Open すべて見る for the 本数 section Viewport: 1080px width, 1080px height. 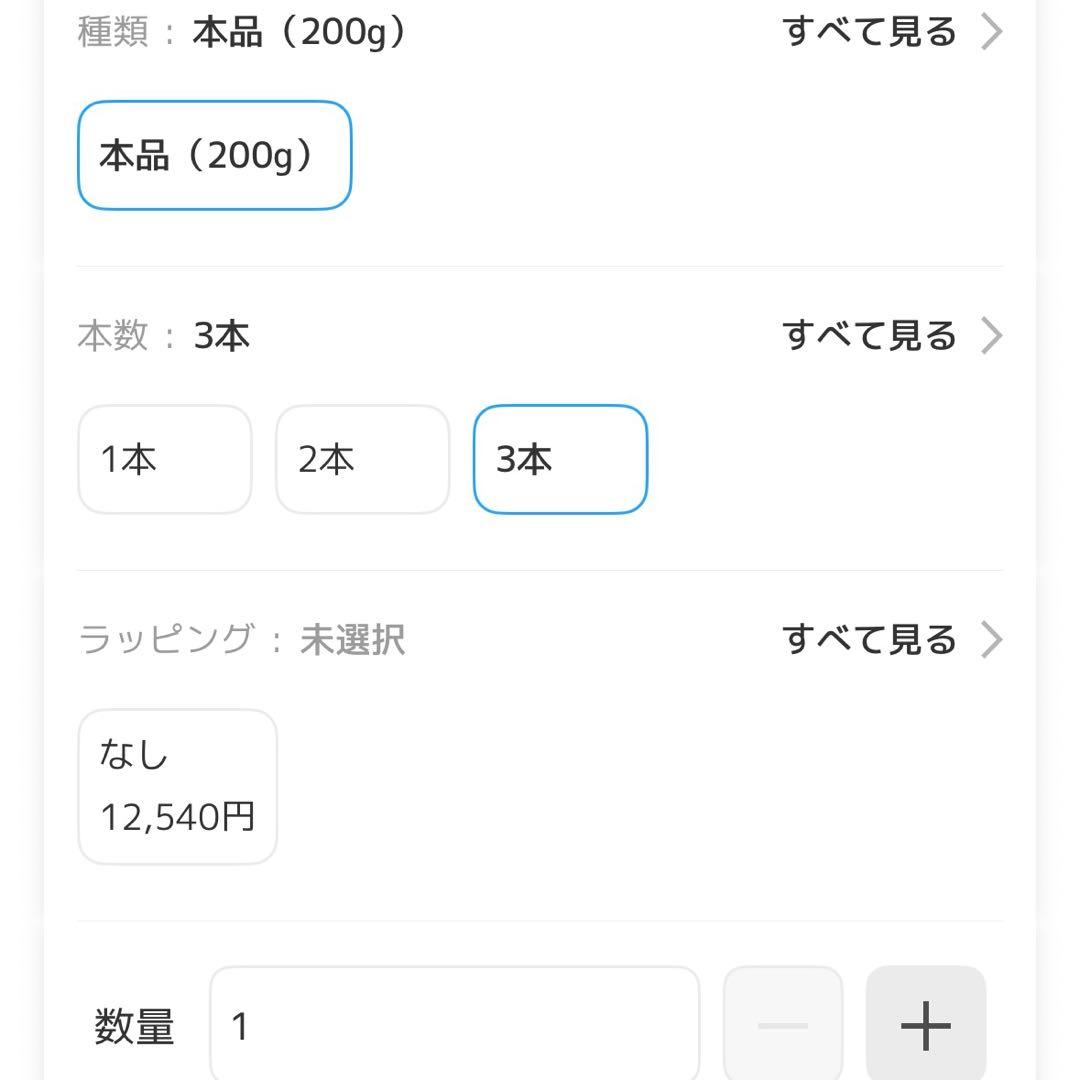tap(870, 336)
